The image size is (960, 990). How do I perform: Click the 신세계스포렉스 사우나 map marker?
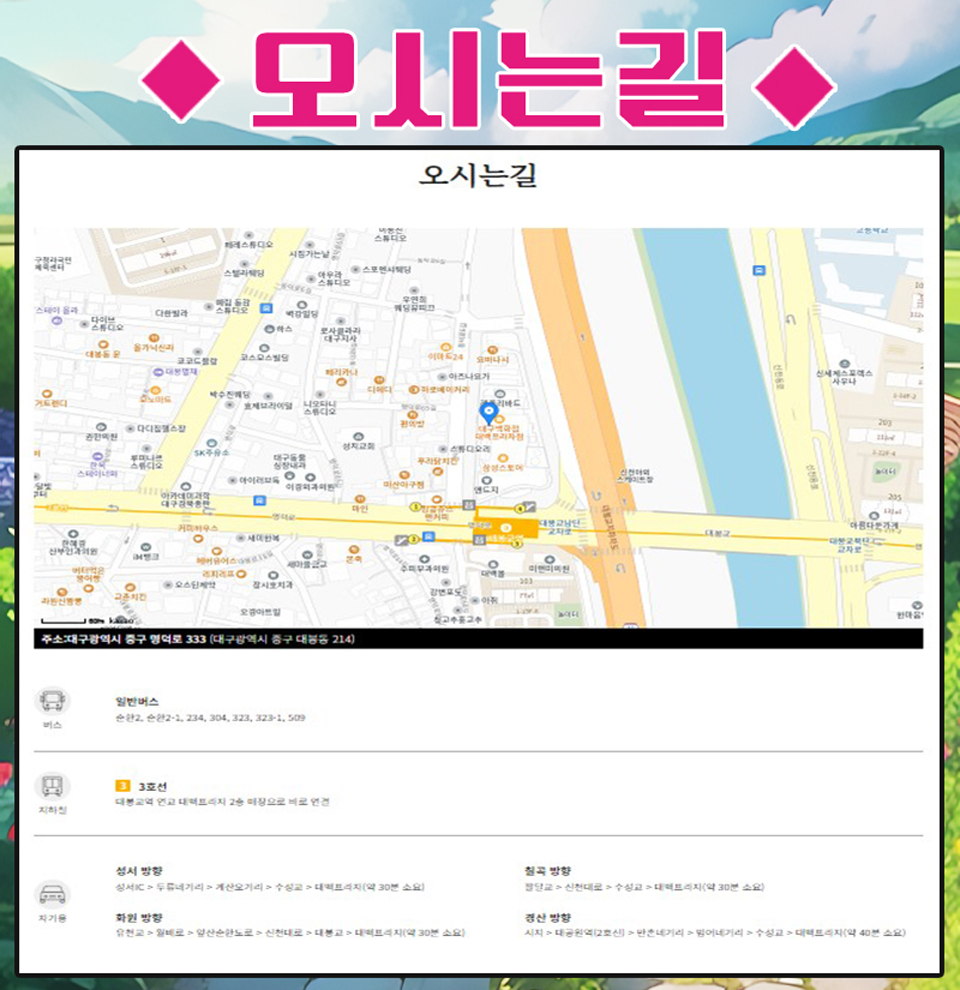pos(844,364)
